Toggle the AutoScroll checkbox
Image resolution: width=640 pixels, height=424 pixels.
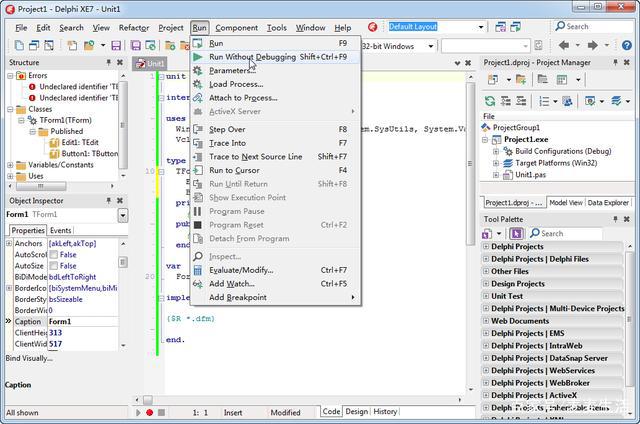[54, 254]
